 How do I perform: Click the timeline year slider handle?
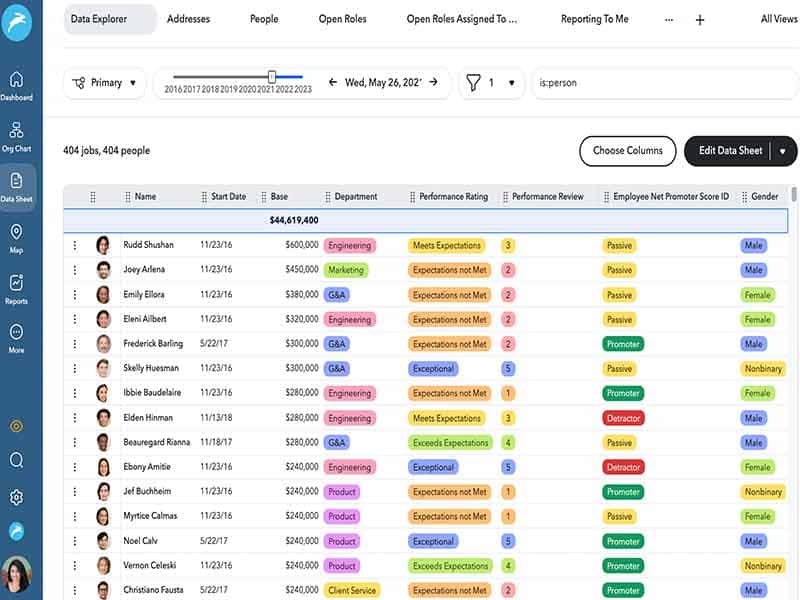pos(271,76)
